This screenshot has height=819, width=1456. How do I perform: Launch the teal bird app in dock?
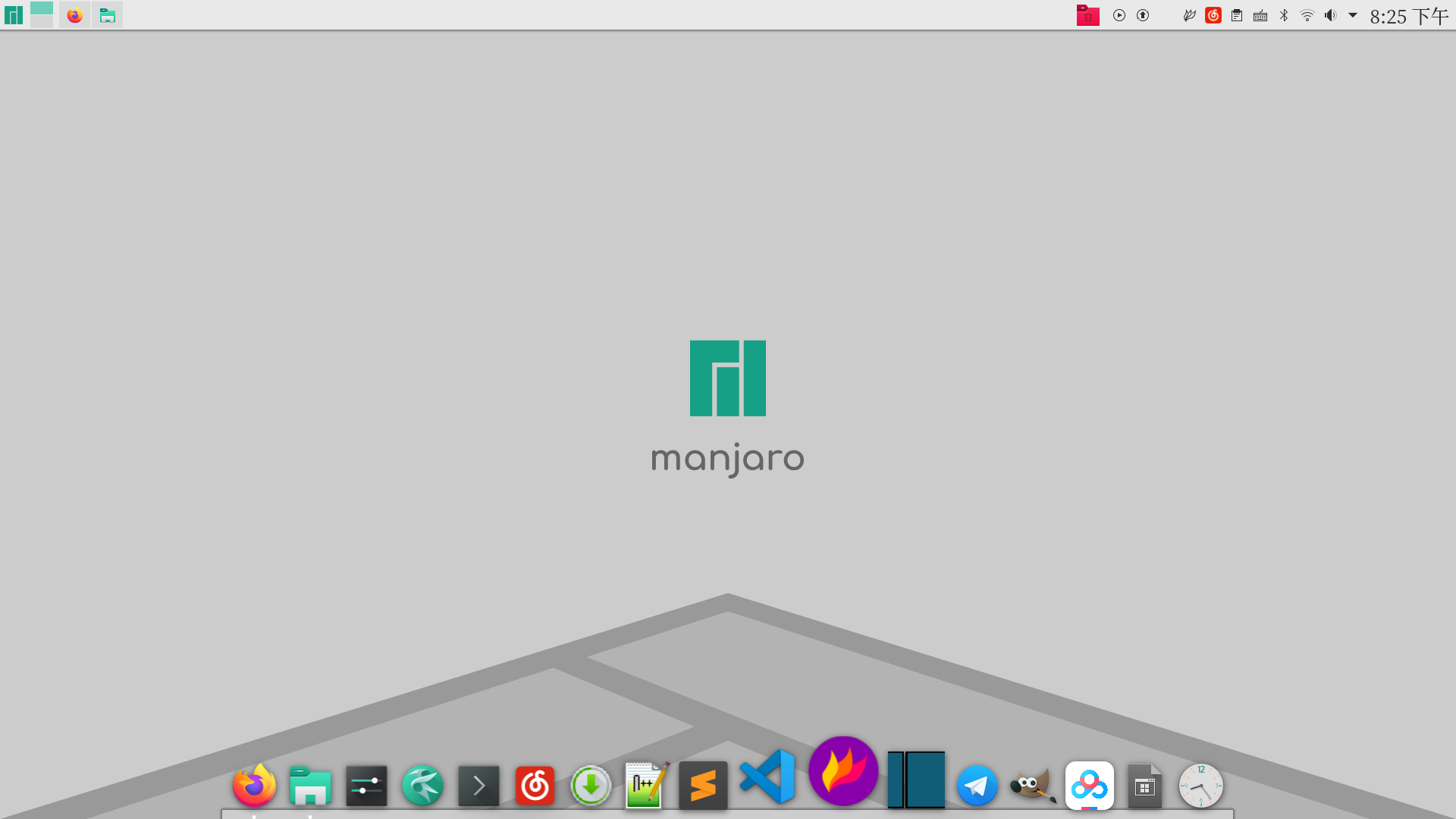pyautogui.click(x=422, y=786)
